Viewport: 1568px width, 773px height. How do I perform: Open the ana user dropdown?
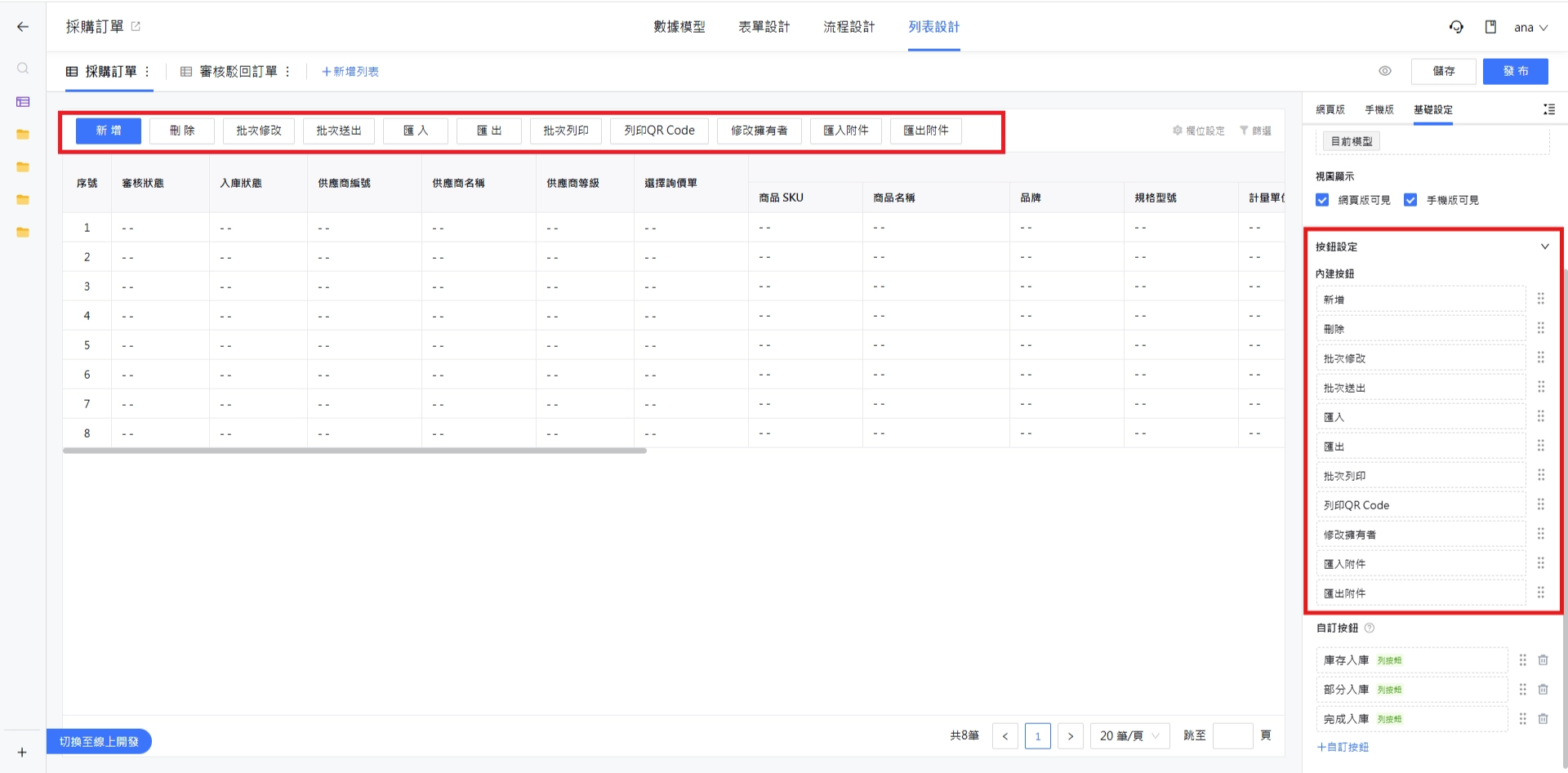click(x=1531, y=27)
